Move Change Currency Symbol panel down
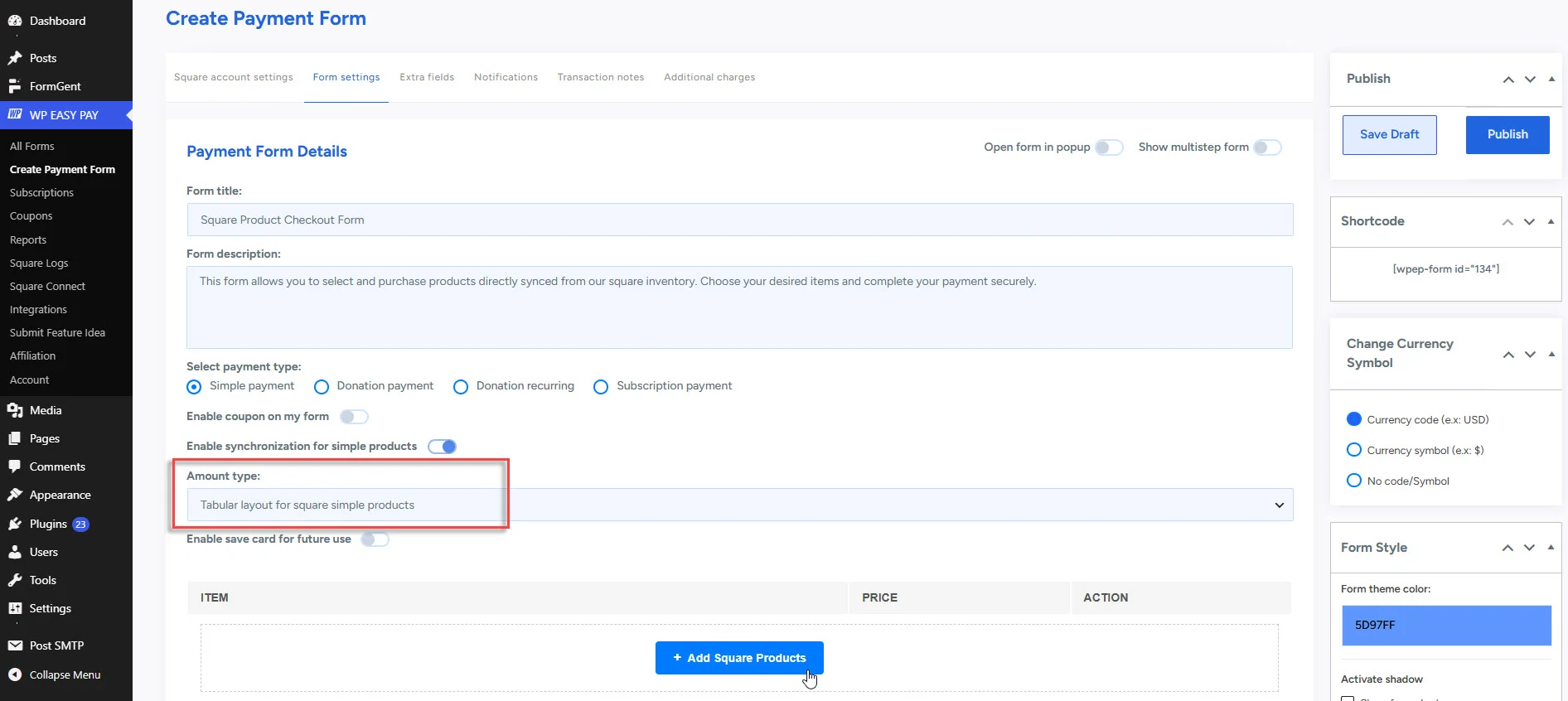 1530,355
